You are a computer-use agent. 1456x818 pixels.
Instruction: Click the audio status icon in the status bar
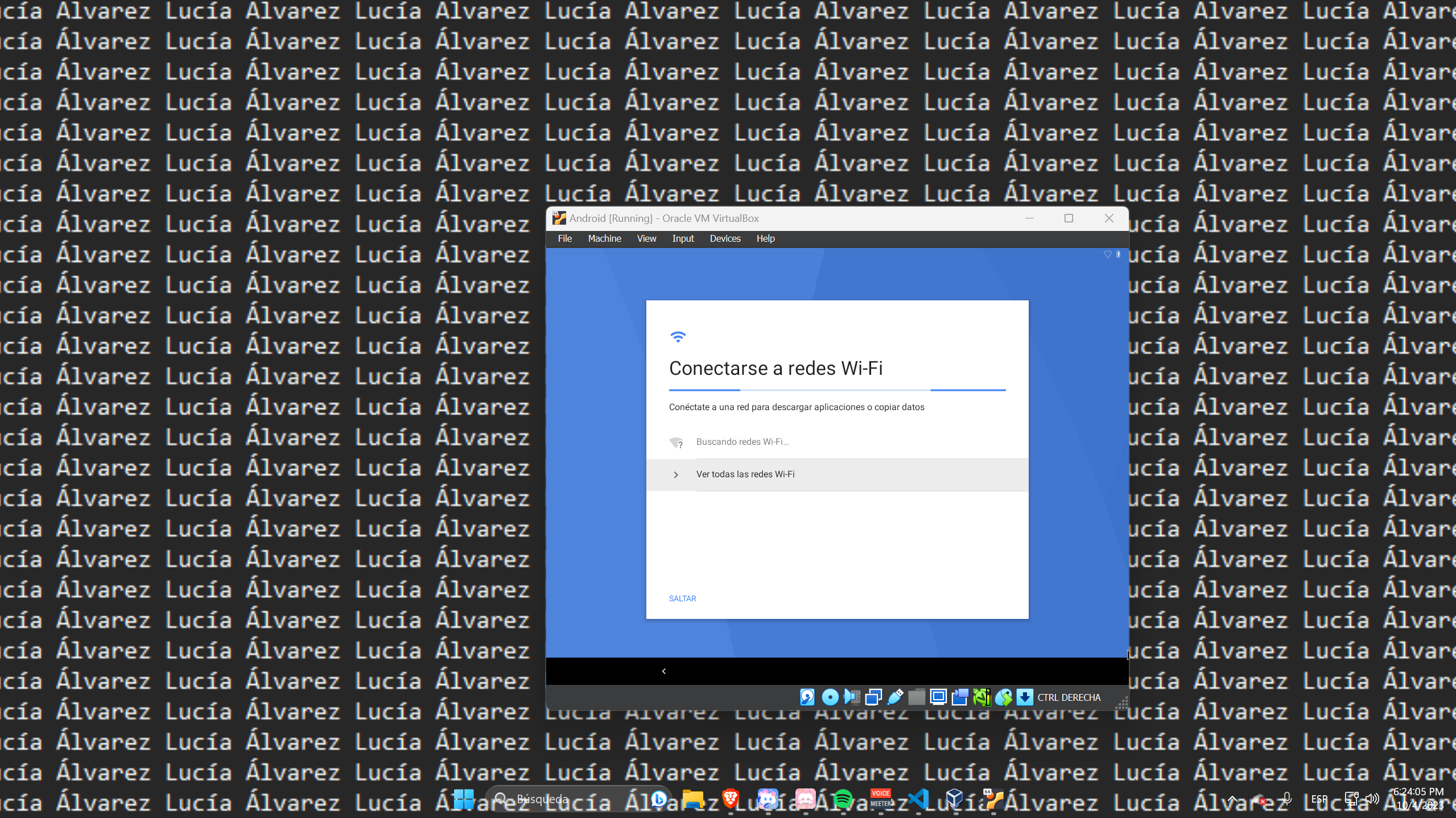tap(852, 697)
